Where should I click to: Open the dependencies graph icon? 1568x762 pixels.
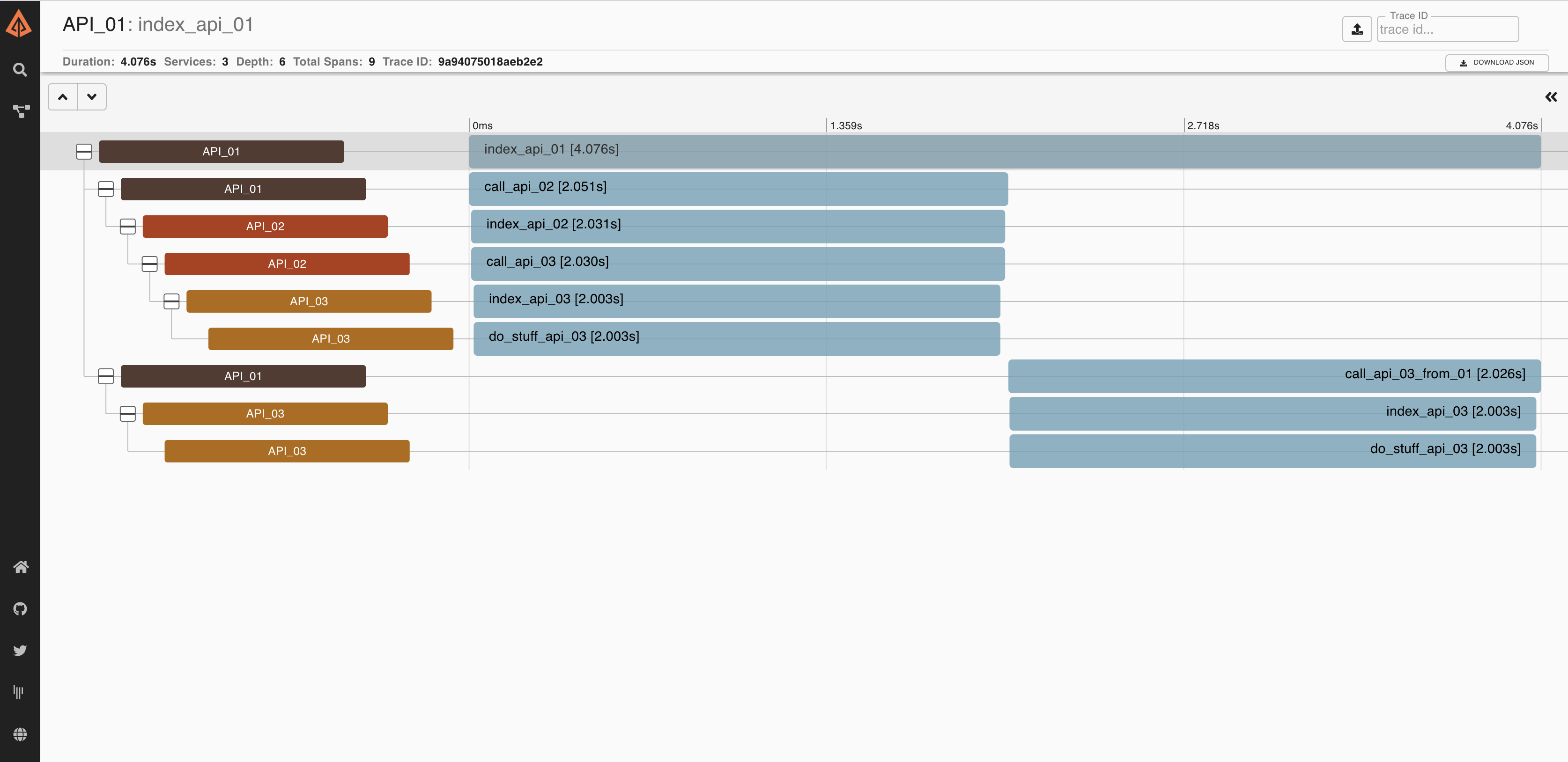pos(20,110)
